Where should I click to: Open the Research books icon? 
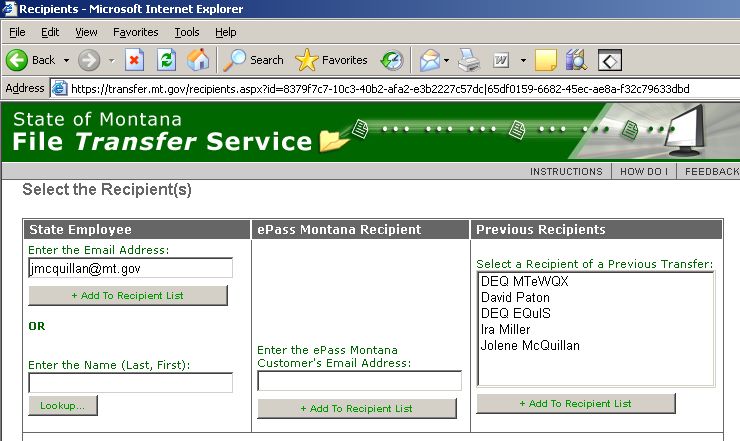[576, 60]
